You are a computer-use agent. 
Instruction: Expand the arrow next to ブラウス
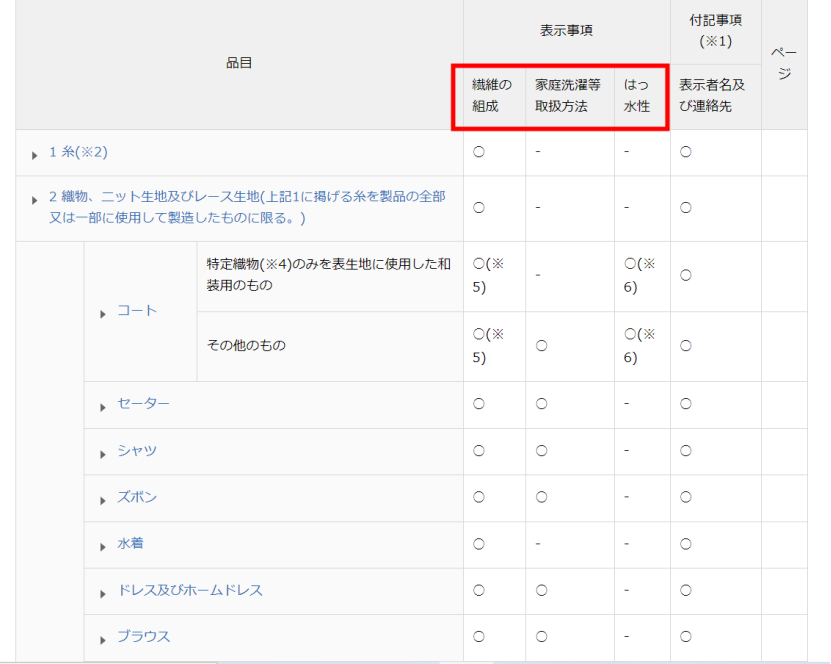tap(103, 639)
